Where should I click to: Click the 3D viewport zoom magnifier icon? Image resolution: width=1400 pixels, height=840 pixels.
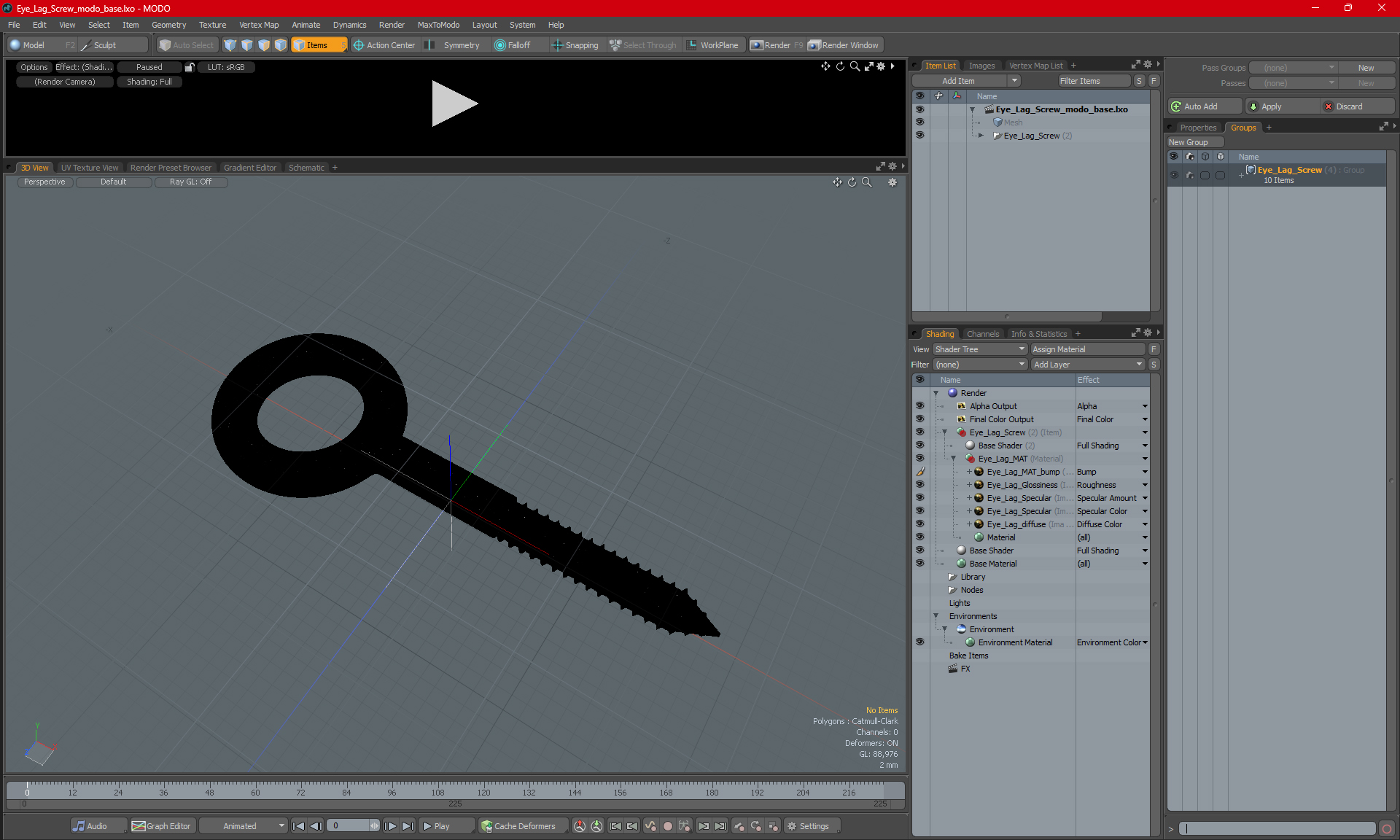[867, 182]
